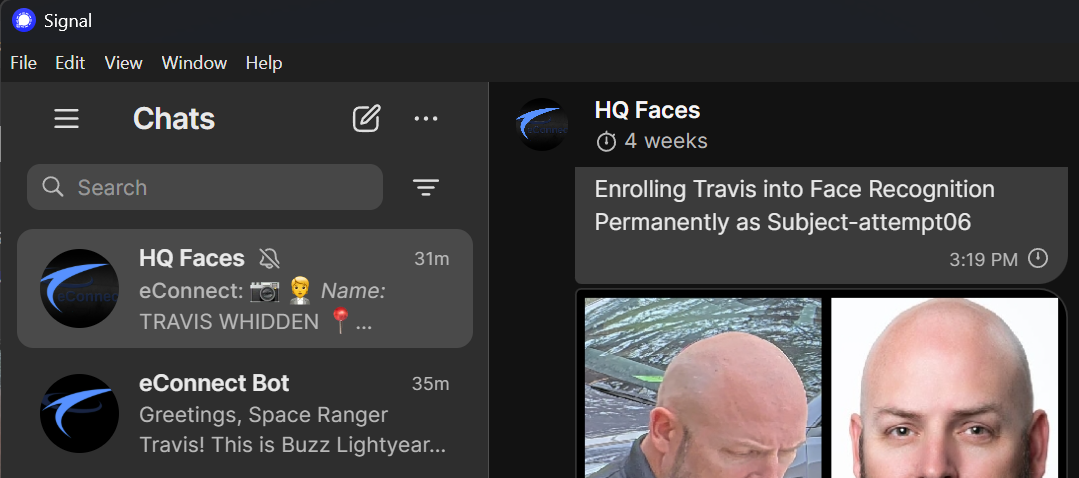
Task: Open the hamburger navigation menu
Action: pyautogui.click(x=66, y=119)
